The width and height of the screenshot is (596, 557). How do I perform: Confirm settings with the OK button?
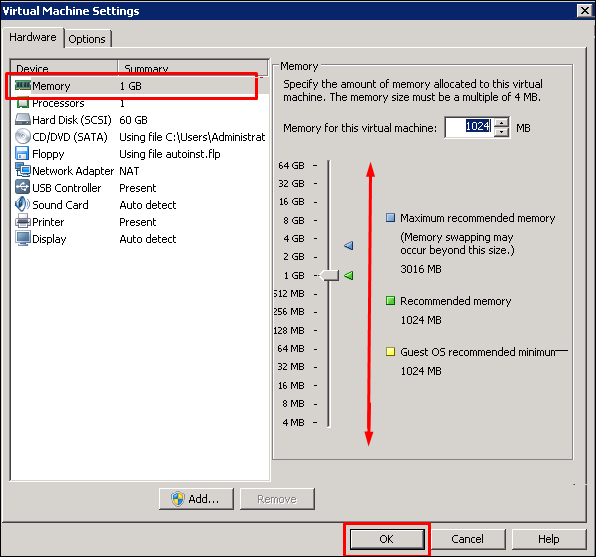(387, 539)
